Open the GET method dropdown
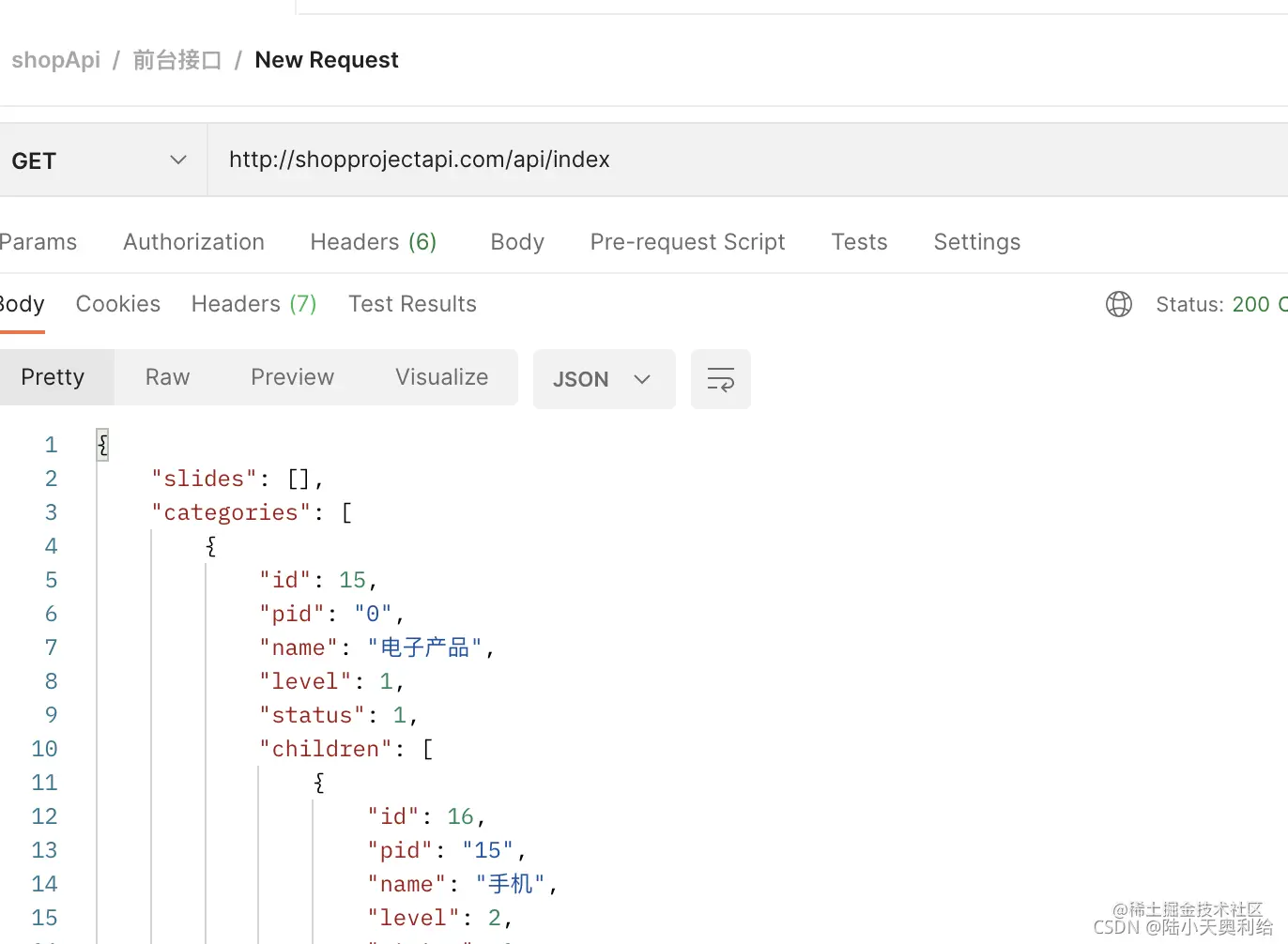This screenshot has width=1288, height=944. click(103, 160)
